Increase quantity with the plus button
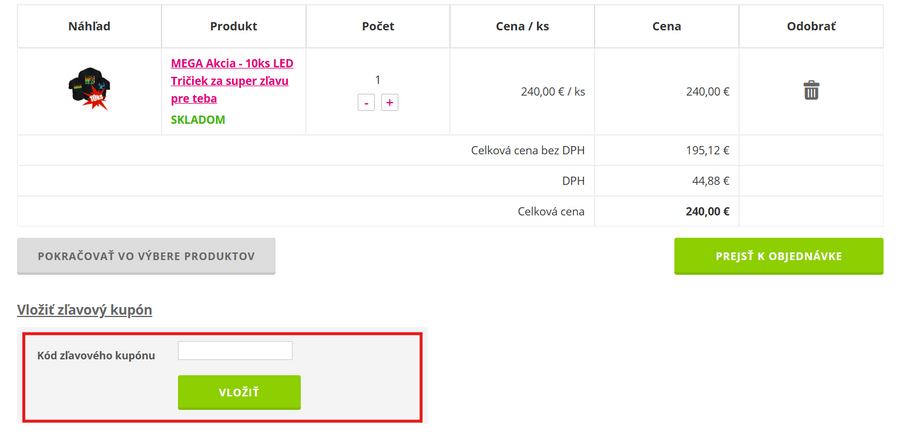This screenshot has height=442, width=900. (x=390, y=102)
